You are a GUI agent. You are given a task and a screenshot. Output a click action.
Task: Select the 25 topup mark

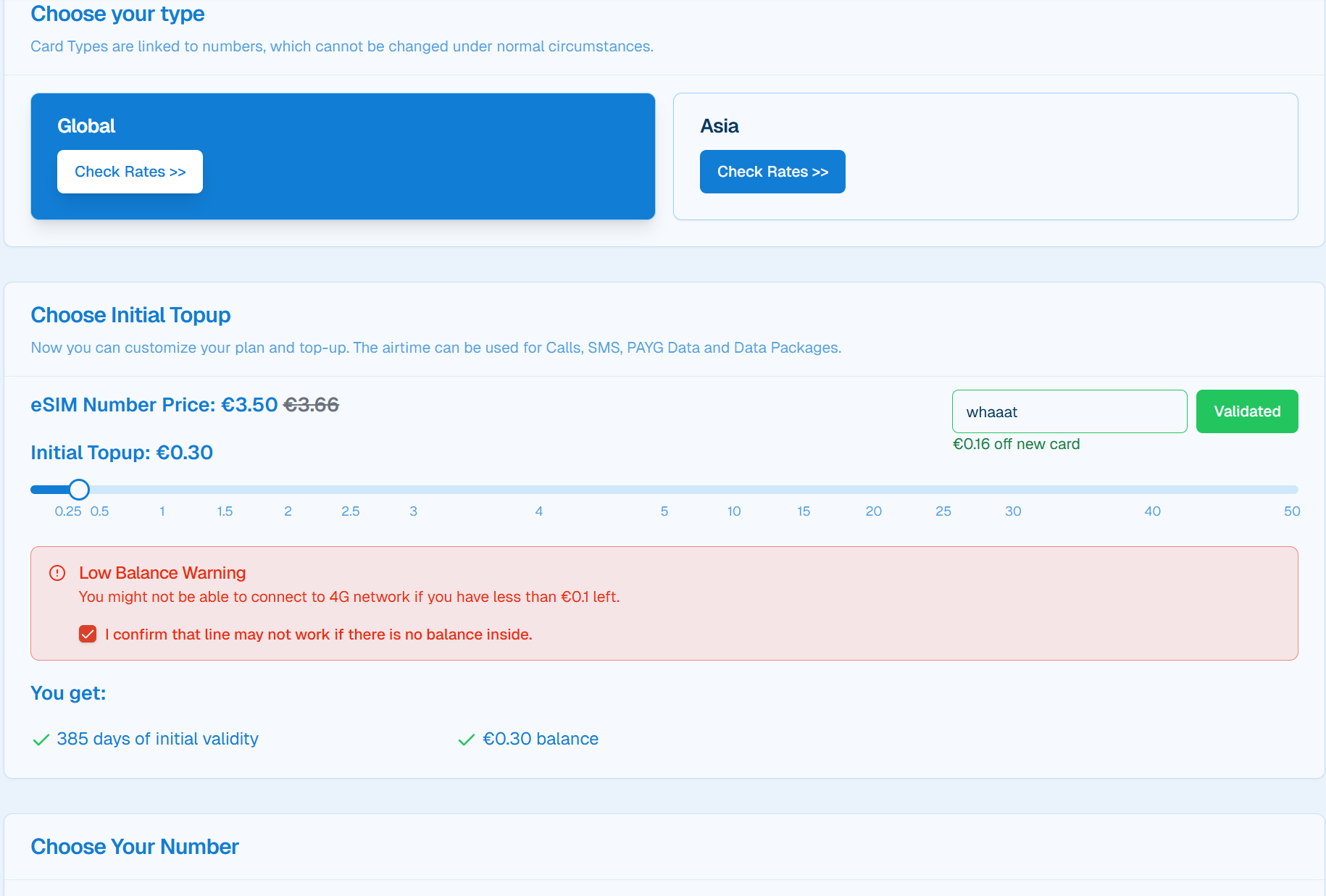click(x=943, y=511)
